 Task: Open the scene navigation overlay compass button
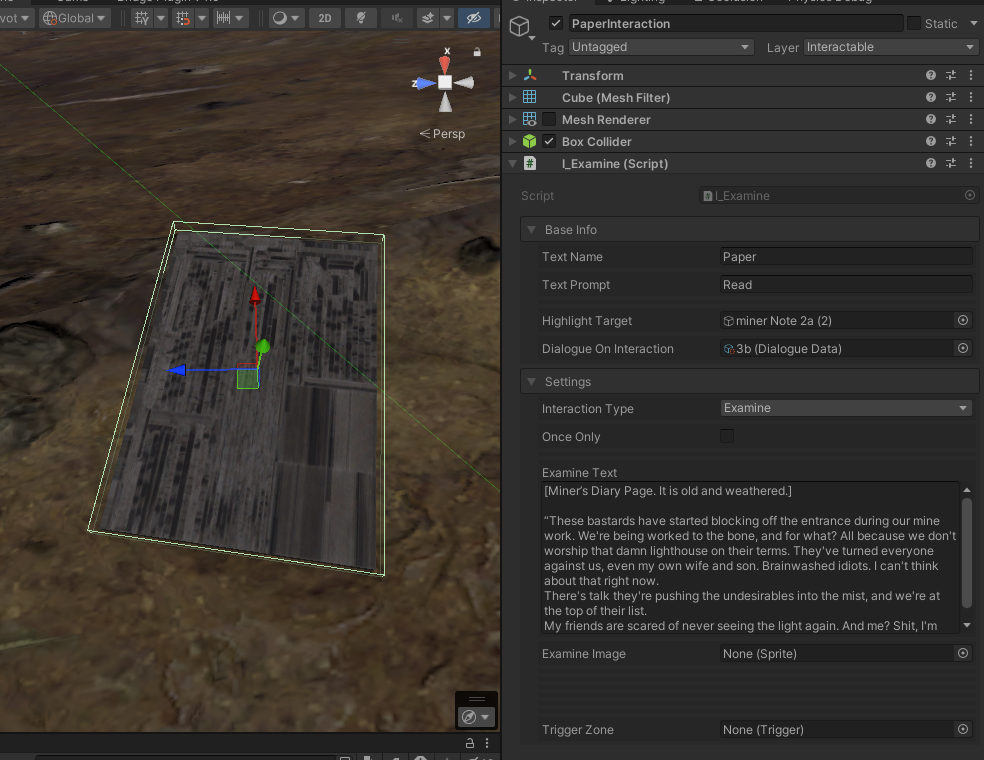[x=476, y=717]
